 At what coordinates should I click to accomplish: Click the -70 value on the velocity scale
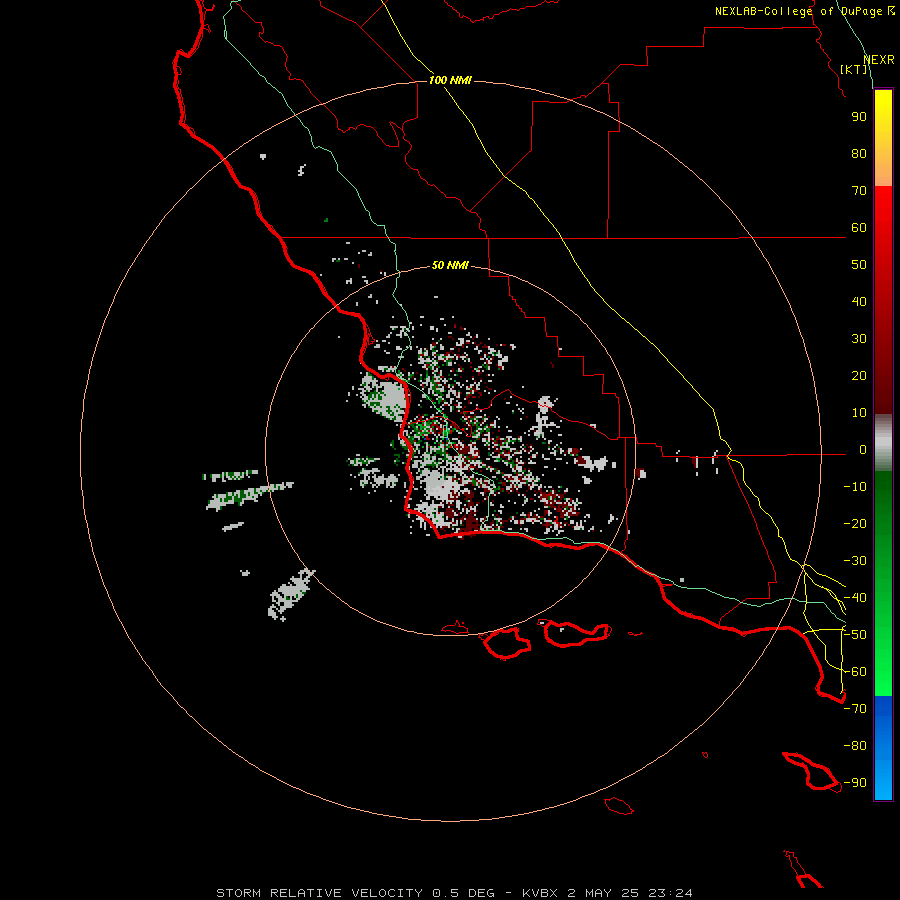[855, 709]
